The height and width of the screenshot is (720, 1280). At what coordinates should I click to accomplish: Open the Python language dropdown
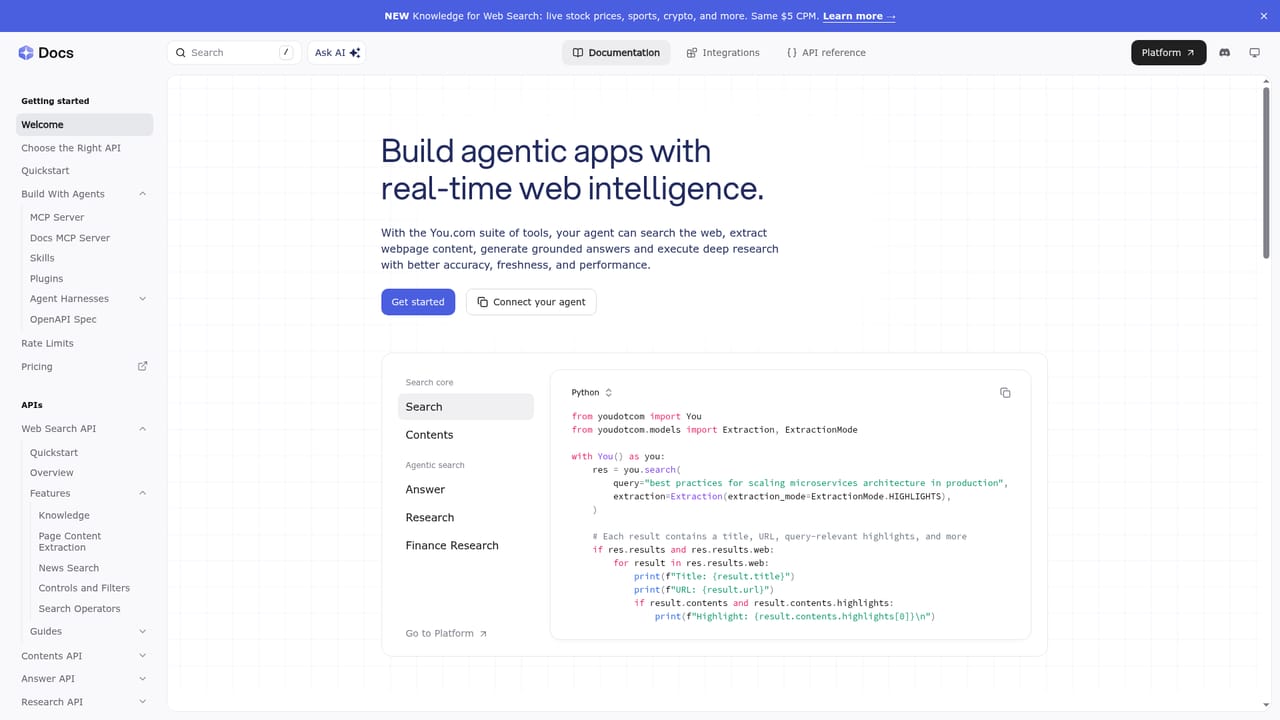click(x=592, y=393)
